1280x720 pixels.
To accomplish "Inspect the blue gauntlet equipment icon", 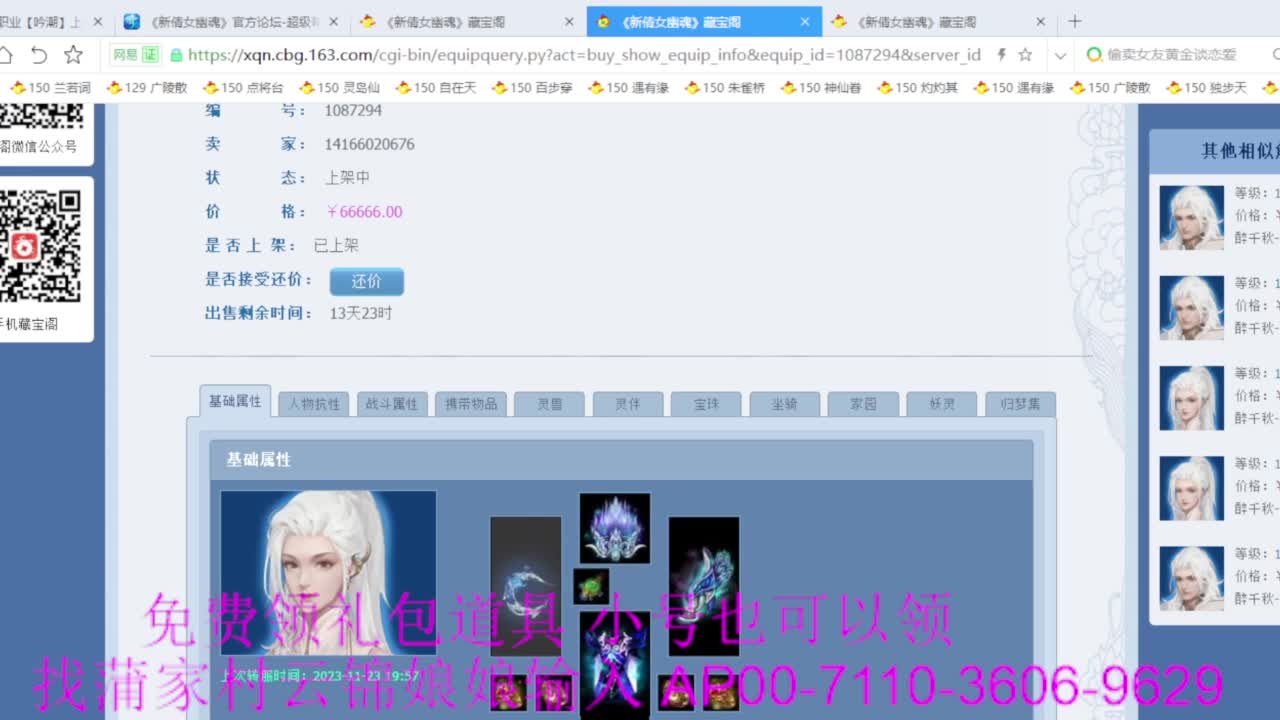I will (x=704, y=586).
